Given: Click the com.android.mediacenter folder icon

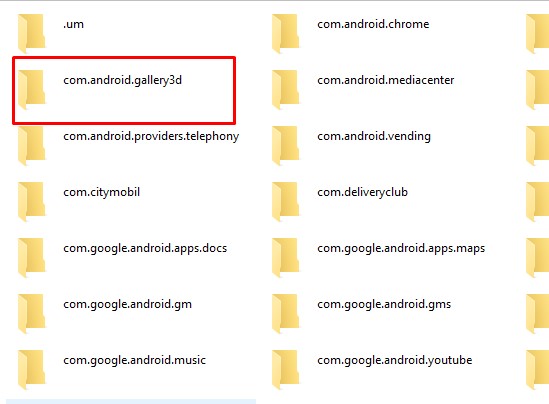Looking at the screenshot, I should [x=286, y=89].
